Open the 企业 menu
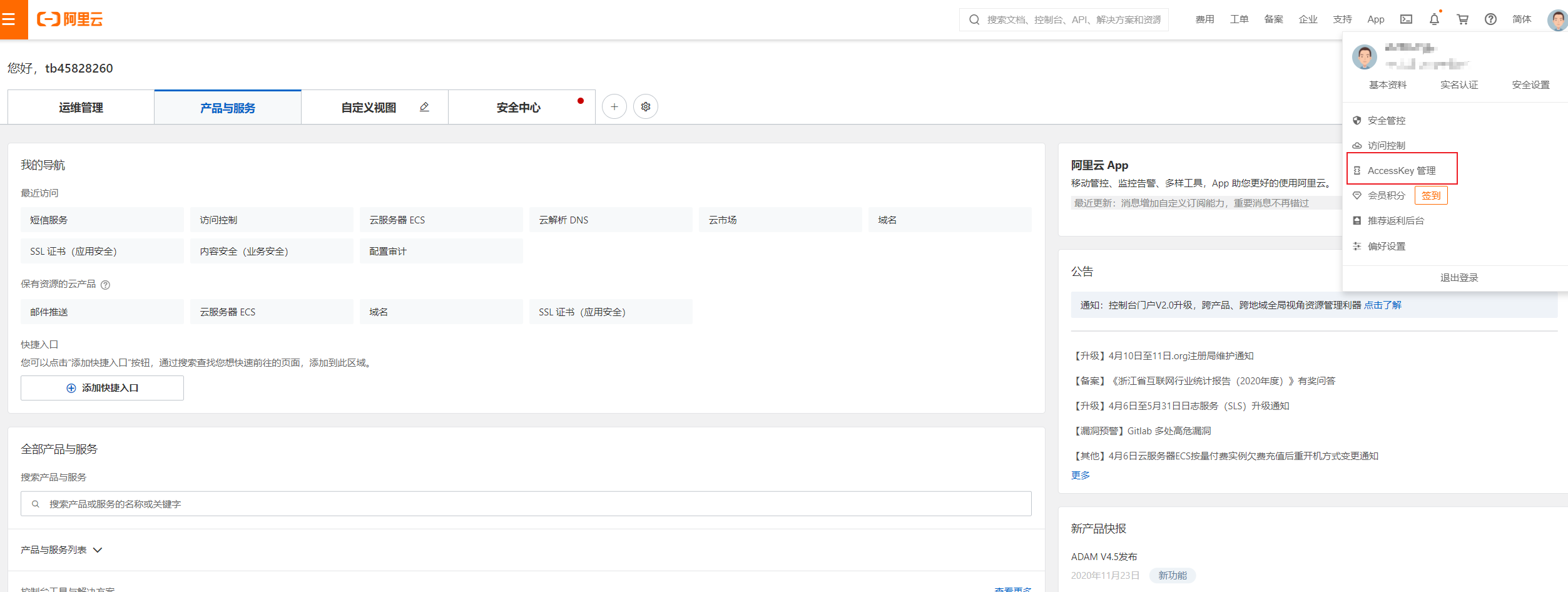This screenshot has width=1568, height=592. (1308, 19)
